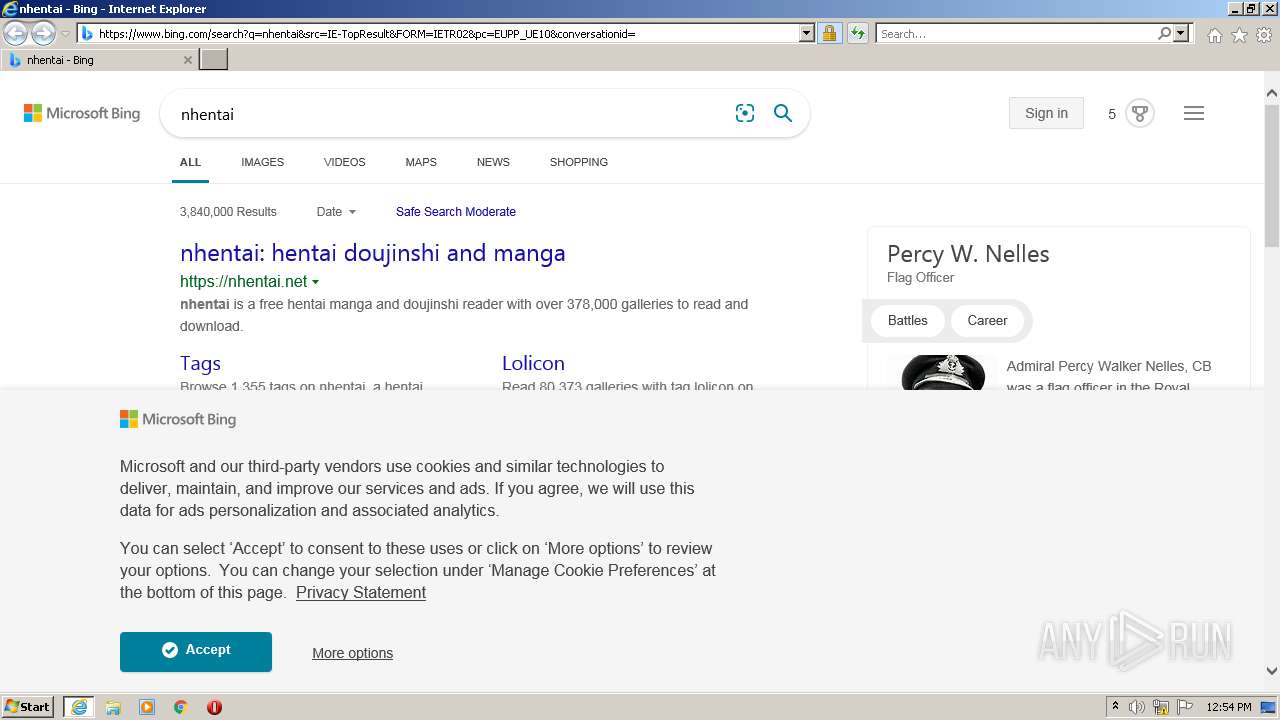
Task: Switch to the VIDEOS tab
Action: pos(344,162)
